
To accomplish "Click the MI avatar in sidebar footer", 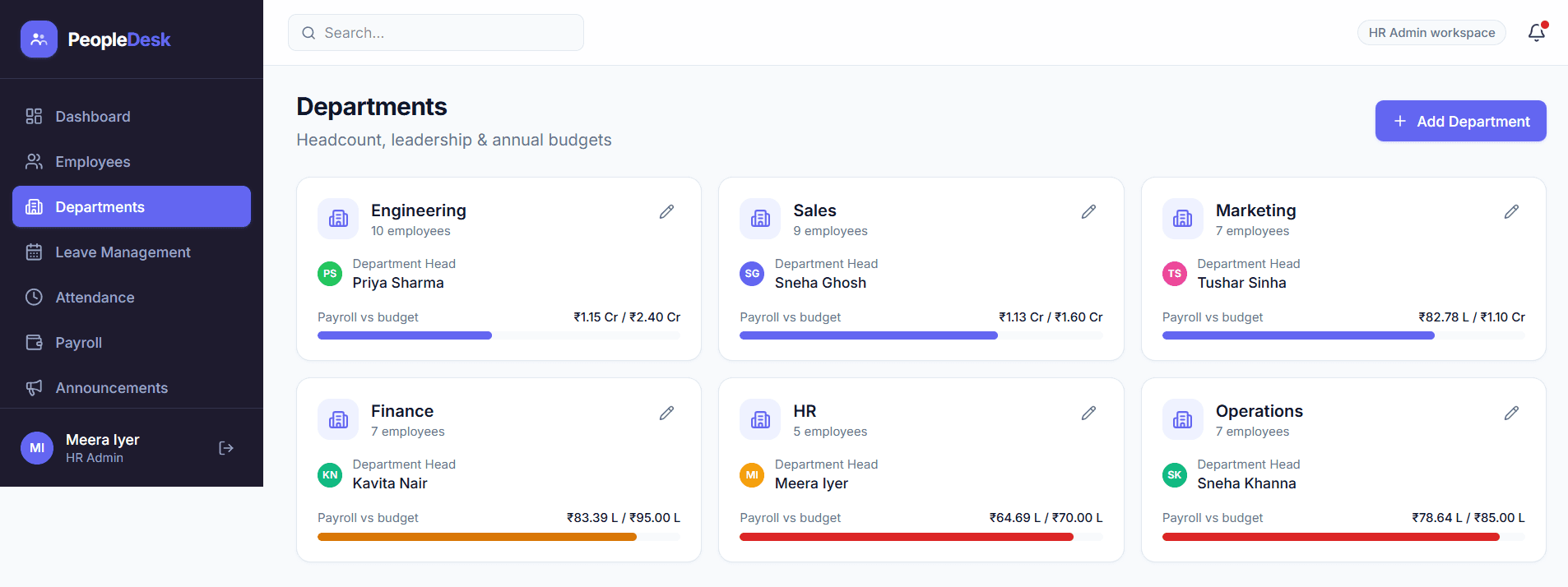I will pyautogui.click(x=37, y=448).
